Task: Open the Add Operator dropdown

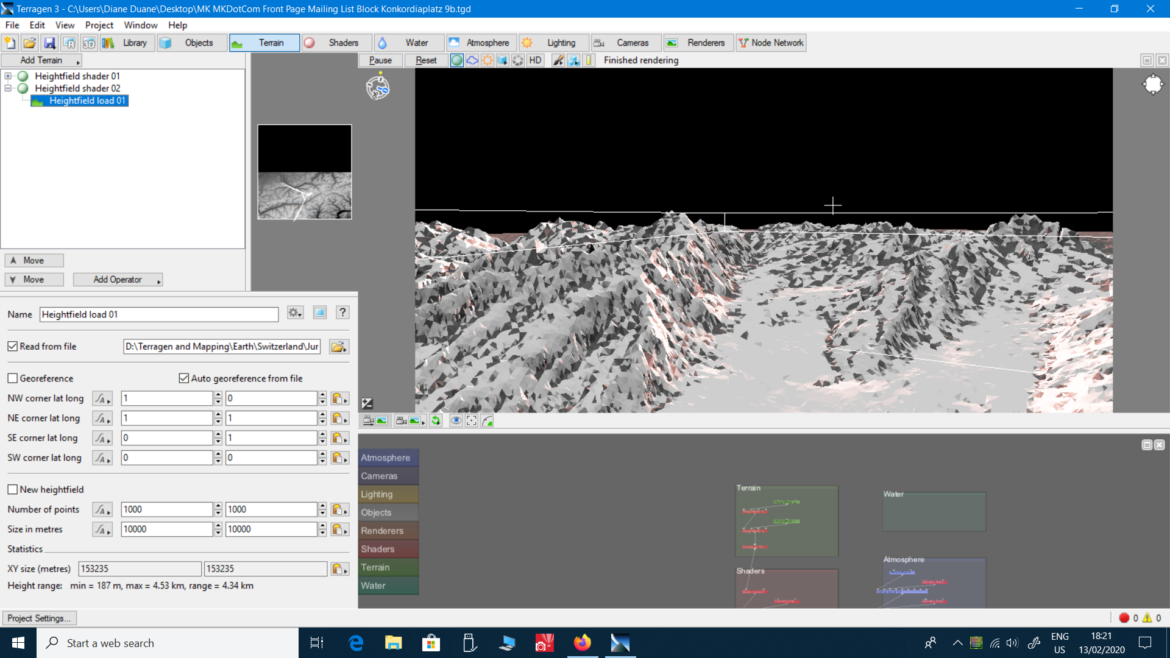Action: pos(117,279)
